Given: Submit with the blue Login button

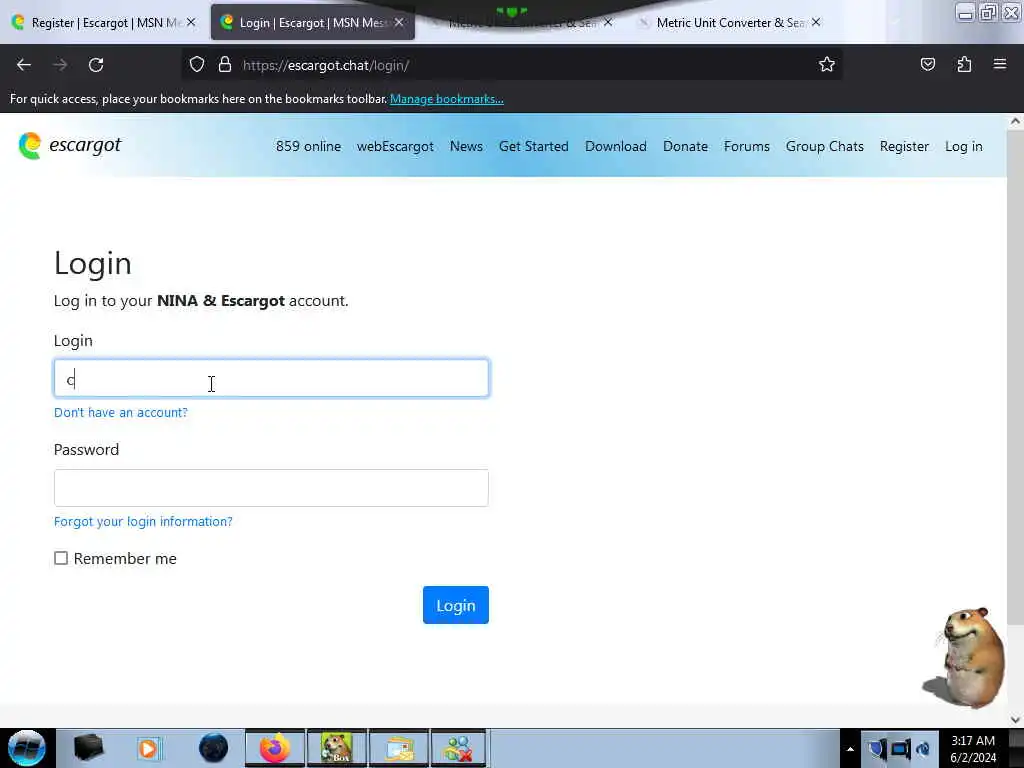Looking at the screenshot, I should (455, 605).
